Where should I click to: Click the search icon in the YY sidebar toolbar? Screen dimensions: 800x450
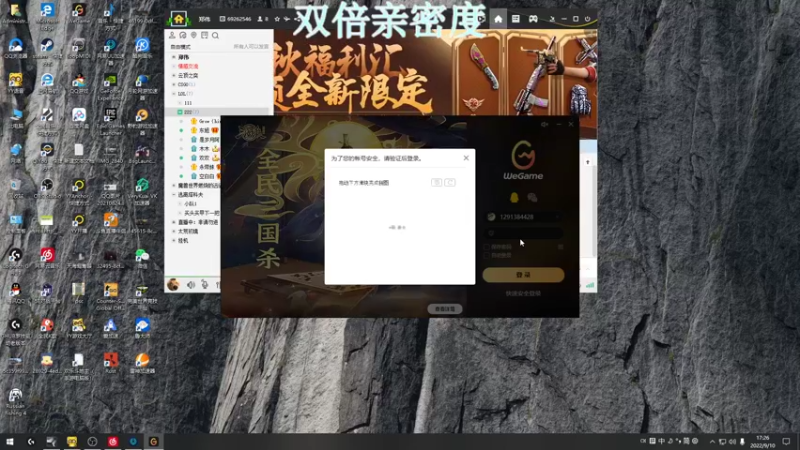(215, 35)
